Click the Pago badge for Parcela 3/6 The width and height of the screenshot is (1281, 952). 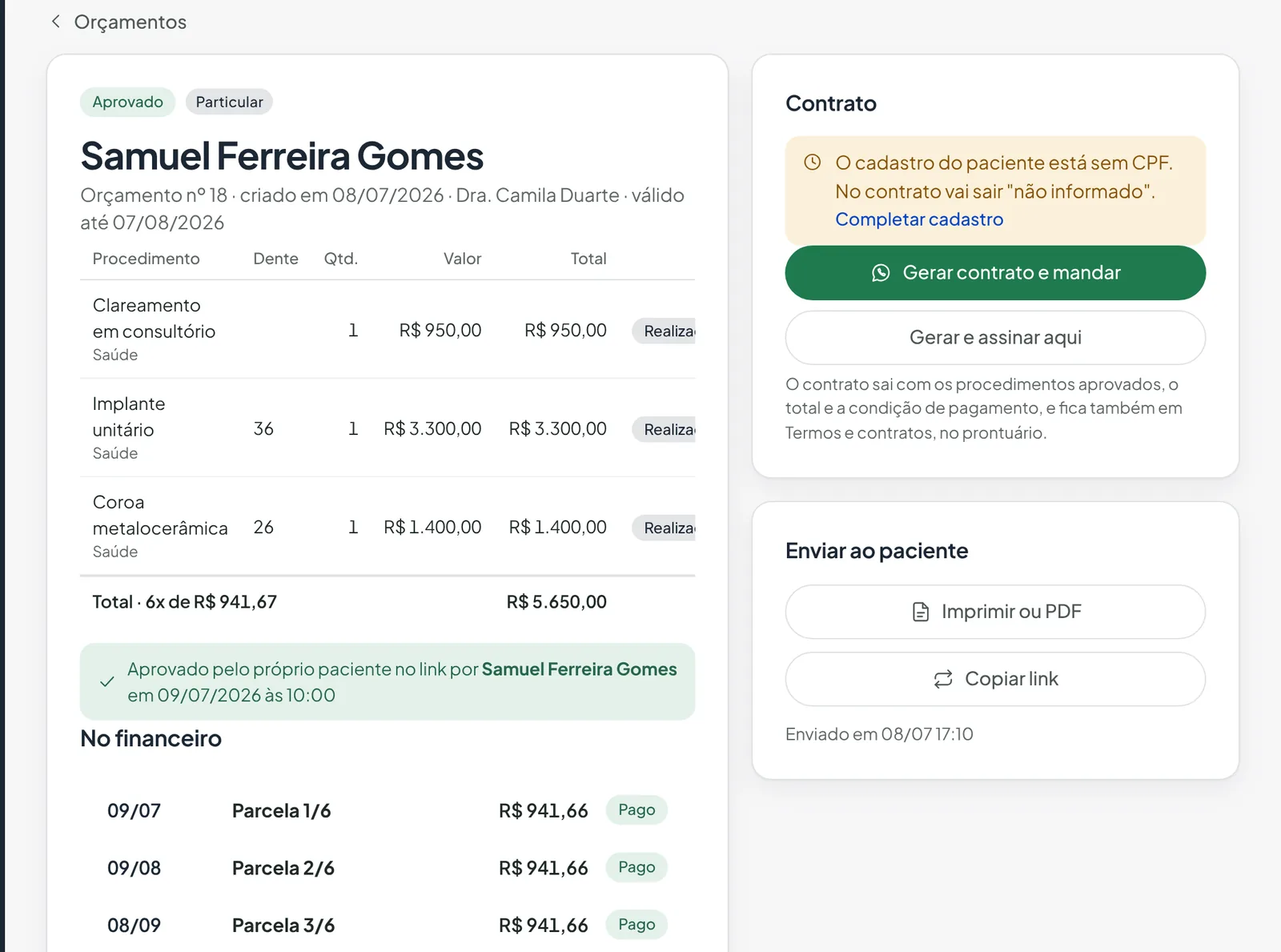(636, 925)
